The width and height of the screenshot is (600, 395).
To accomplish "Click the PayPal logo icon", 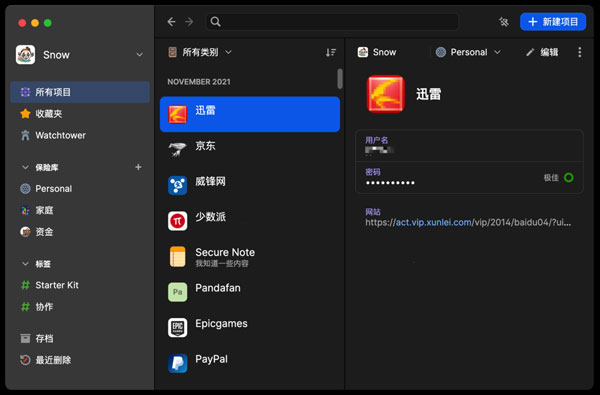I will 178,363.
